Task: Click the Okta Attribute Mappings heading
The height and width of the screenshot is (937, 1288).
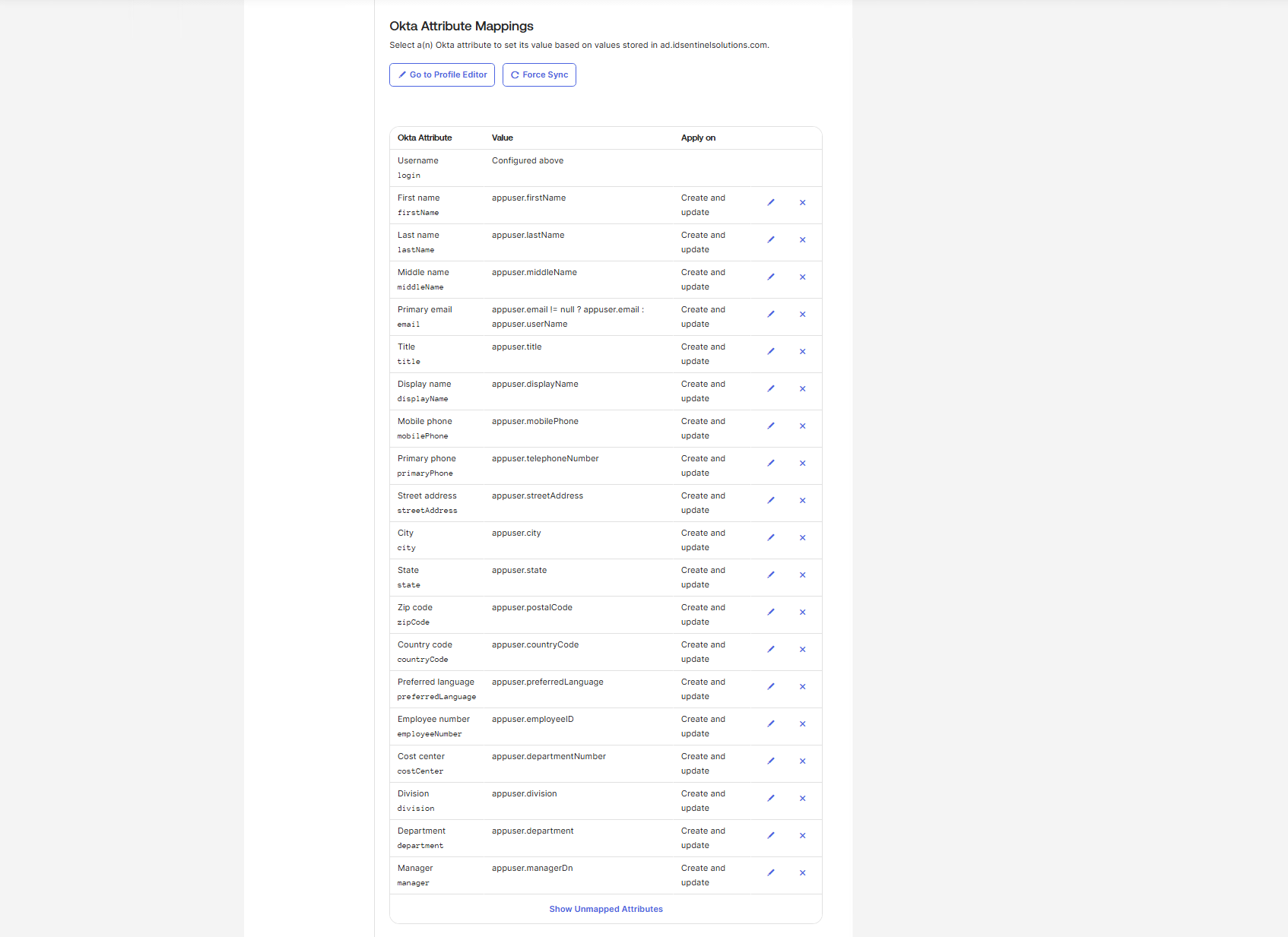Action: coord(462,26)
